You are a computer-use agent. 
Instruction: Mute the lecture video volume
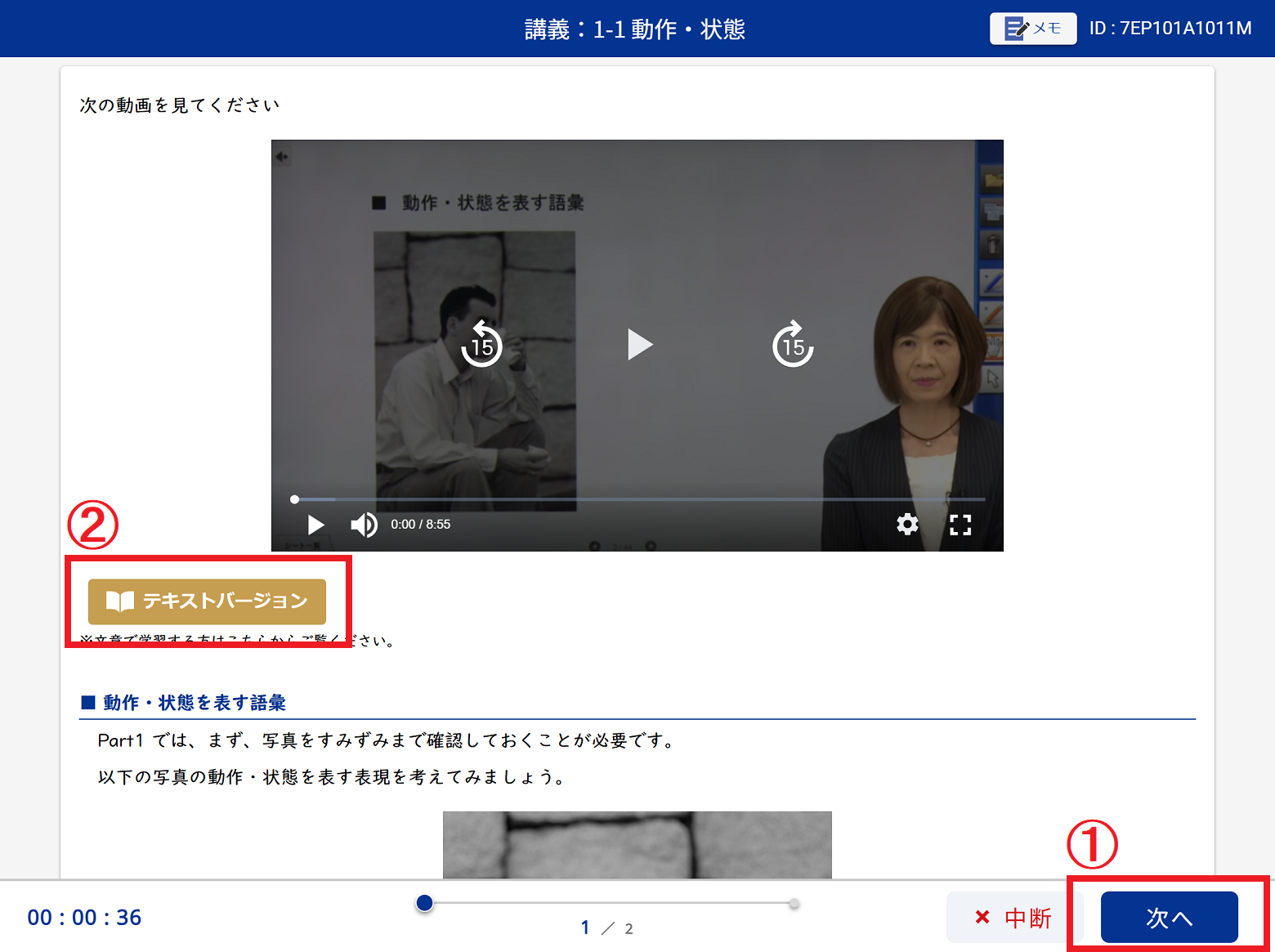[364, 525]
